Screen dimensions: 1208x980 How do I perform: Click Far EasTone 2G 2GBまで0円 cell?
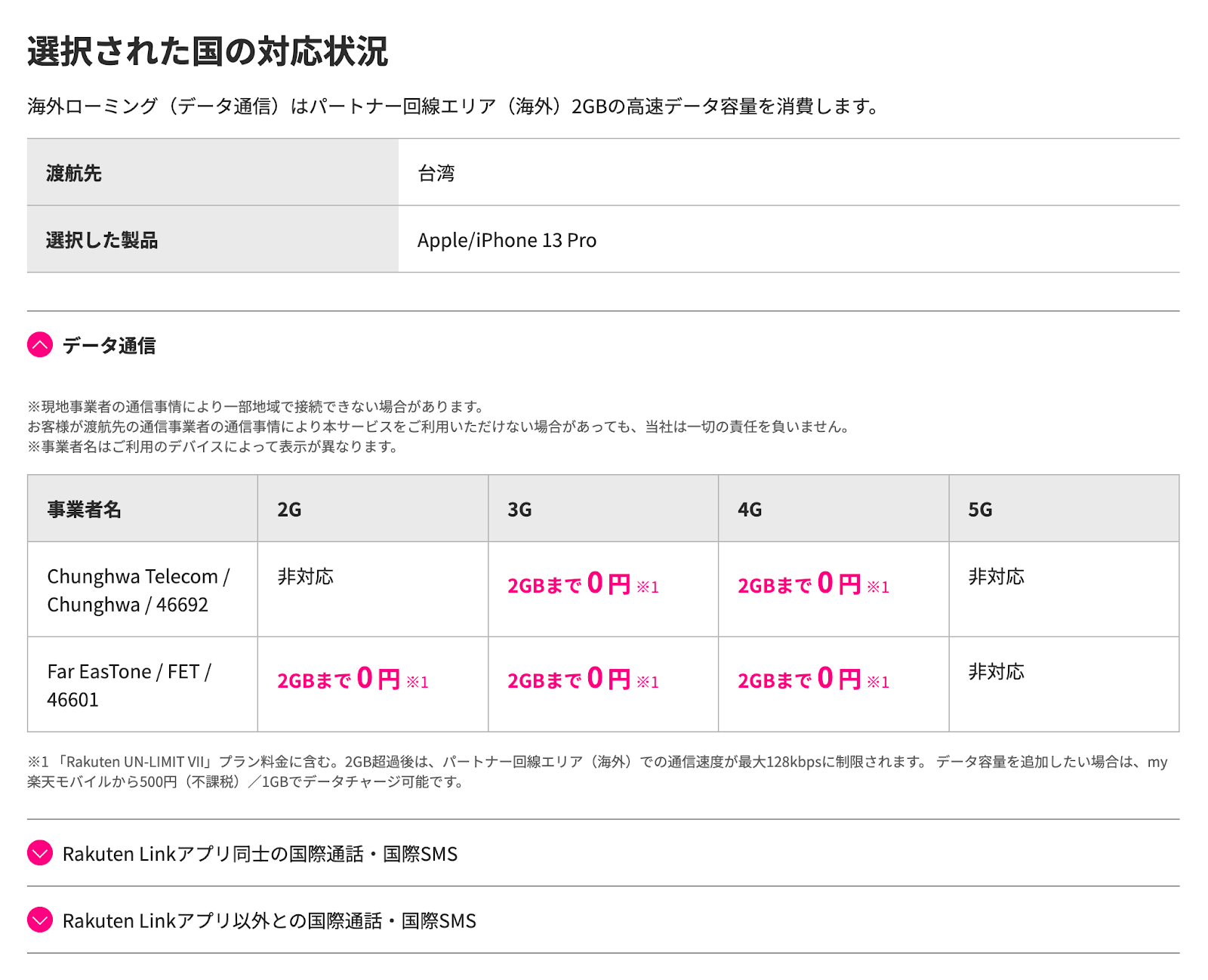pyautogui.click(x=373, y=685)
